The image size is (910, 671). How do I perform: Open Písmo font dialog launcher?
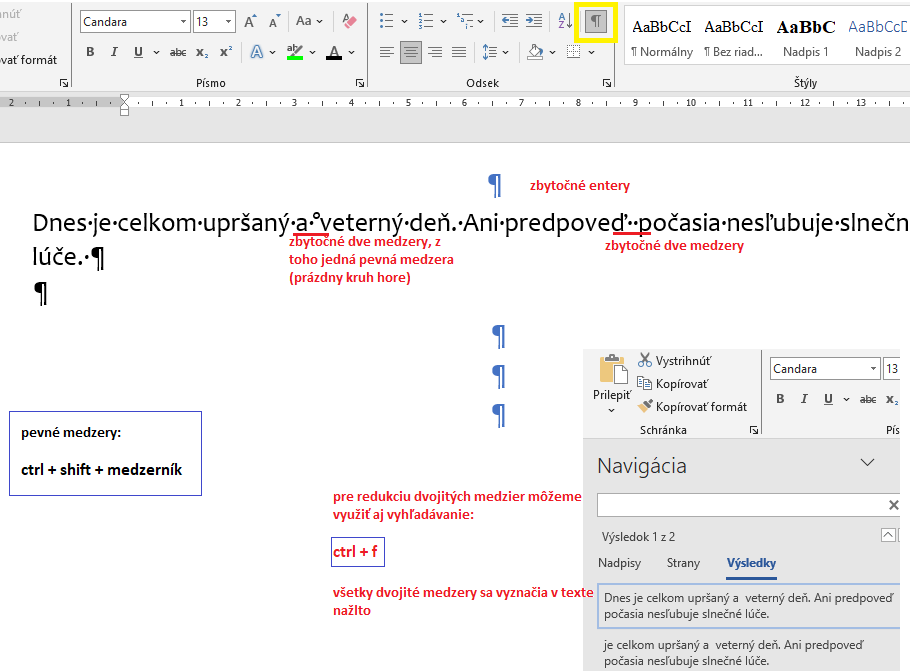pos(360,83)
